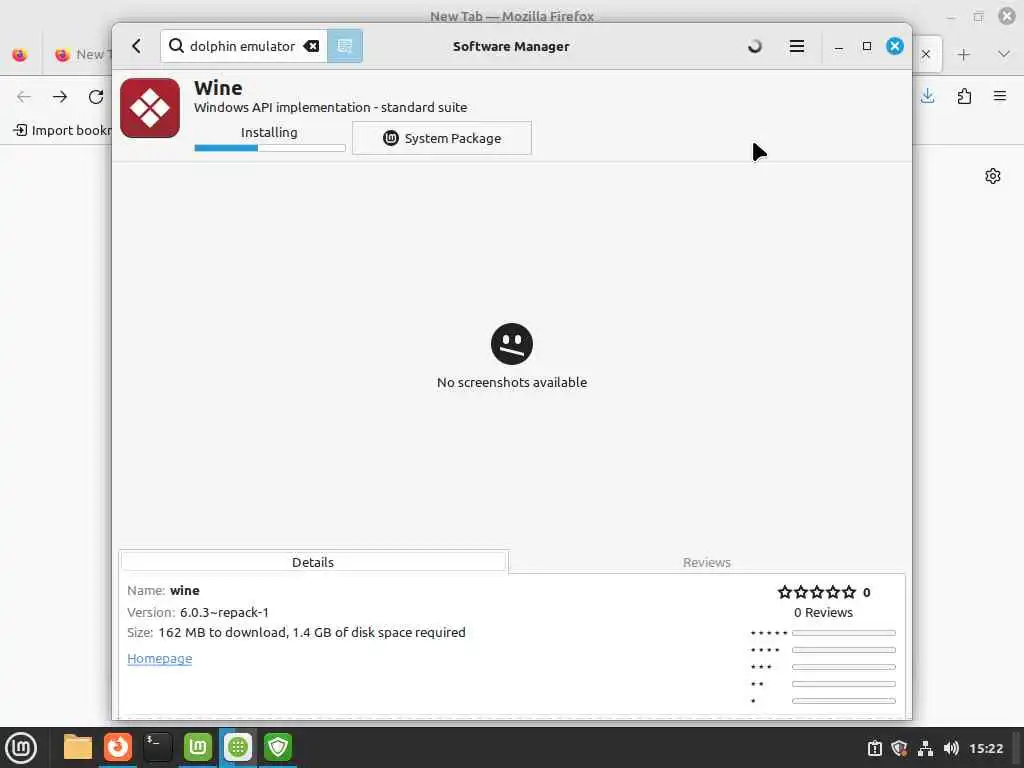
Task: Open the file manager from taskbar
Action: tap(78, 748)
